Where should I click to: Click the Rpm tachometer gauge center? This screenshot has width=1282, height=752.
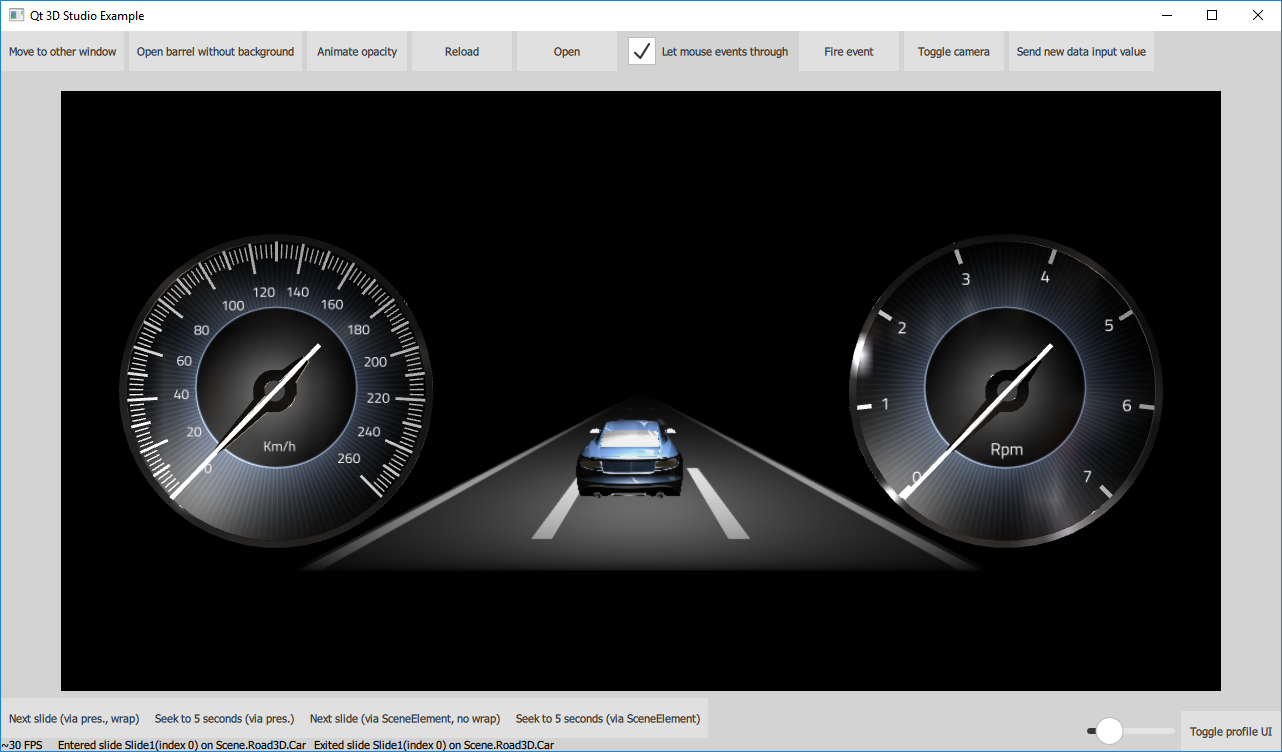(1005, 391)
